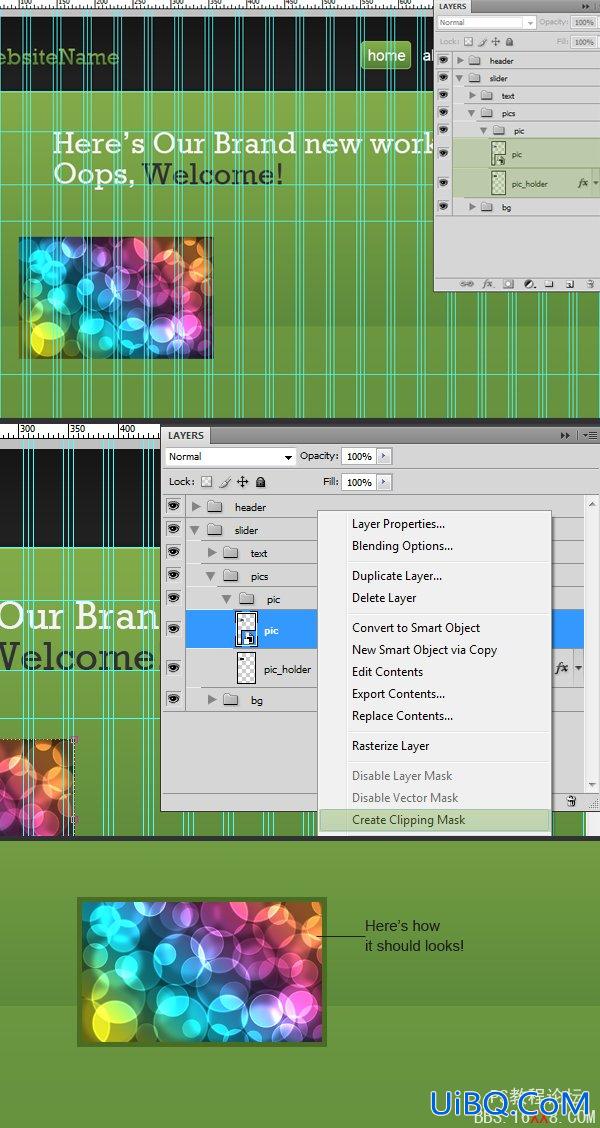Click the LAYERS tab of small panel
The width and height of the screenshot is (600, 1128).
[x=453, y=6]
